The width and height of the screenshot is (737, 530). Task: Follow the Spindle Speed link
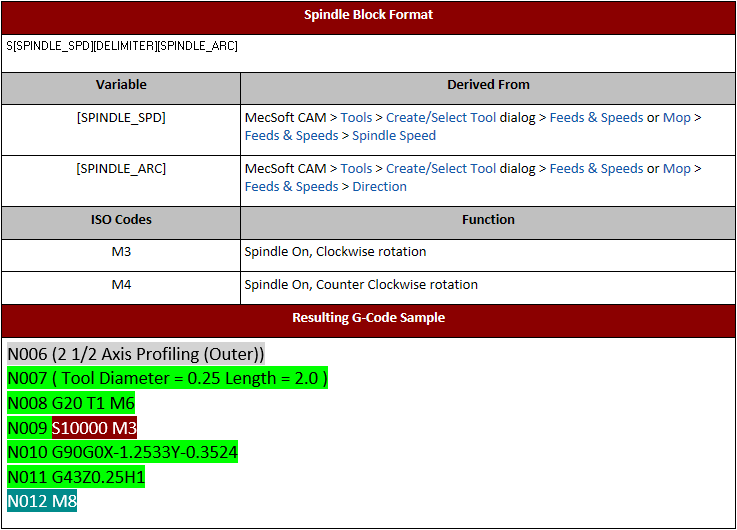coord(394,135)
